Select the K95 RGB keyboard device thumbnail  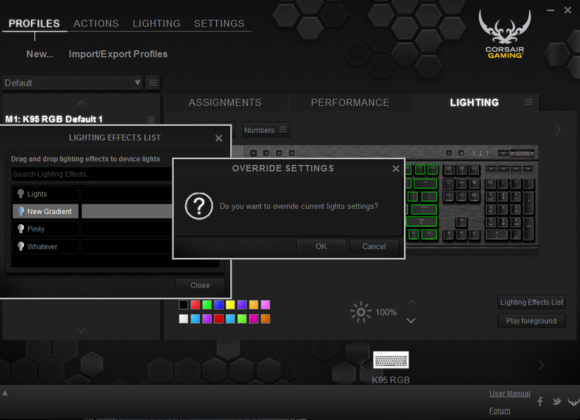pyautogui.click(x=391, y=360)
